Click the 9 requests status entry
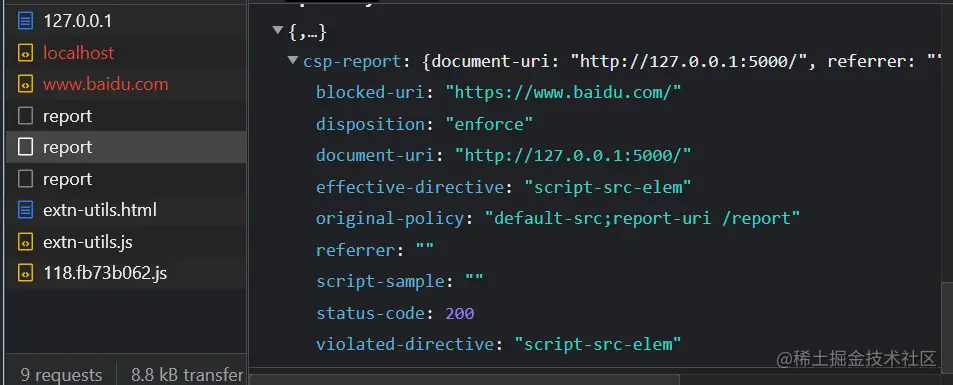Image resolution: width=953 pixels, height=385 pixels. (x=61, y=375)
